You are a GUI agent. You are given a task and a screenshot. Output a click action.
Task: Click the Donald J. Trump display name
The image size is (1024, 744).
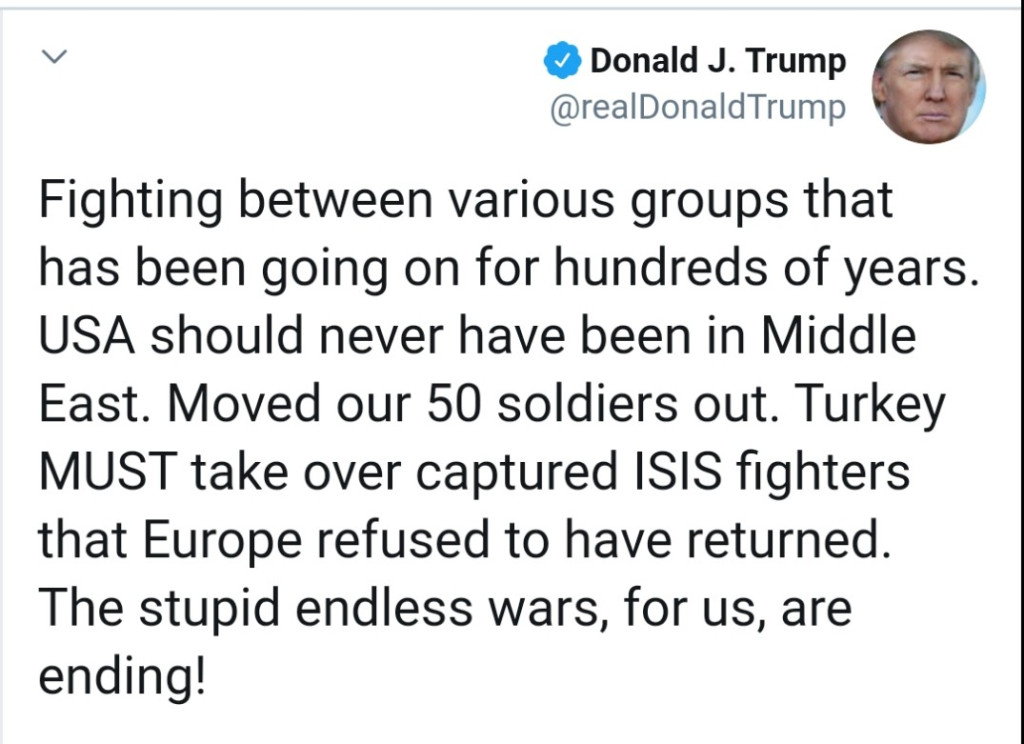(718, 62)
